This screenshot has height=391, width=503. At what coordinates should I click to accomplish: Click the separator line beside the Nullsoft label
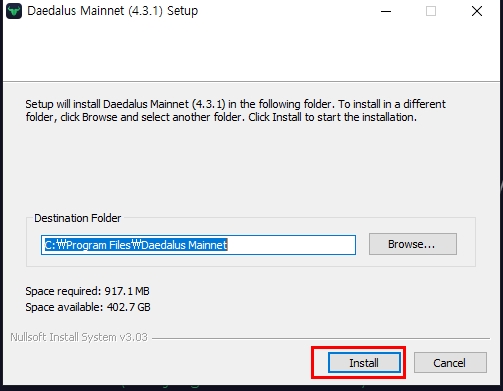tap(321, 338)
